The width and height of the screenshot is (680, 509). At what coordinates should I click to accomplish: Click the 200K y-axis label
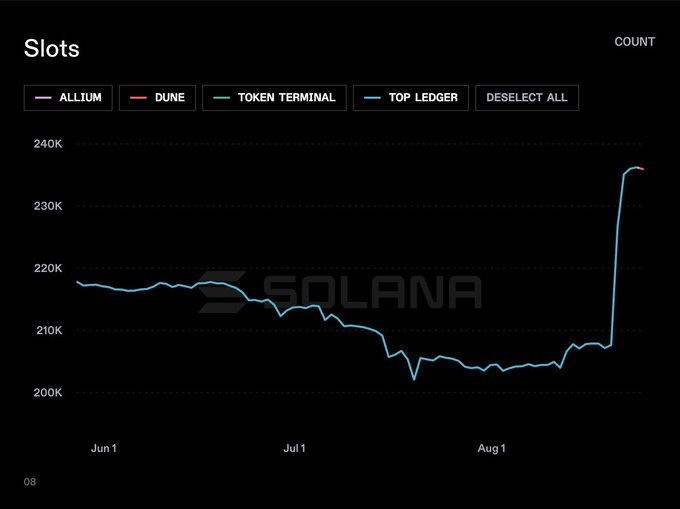pyautogui.click(x=48, y=393)
